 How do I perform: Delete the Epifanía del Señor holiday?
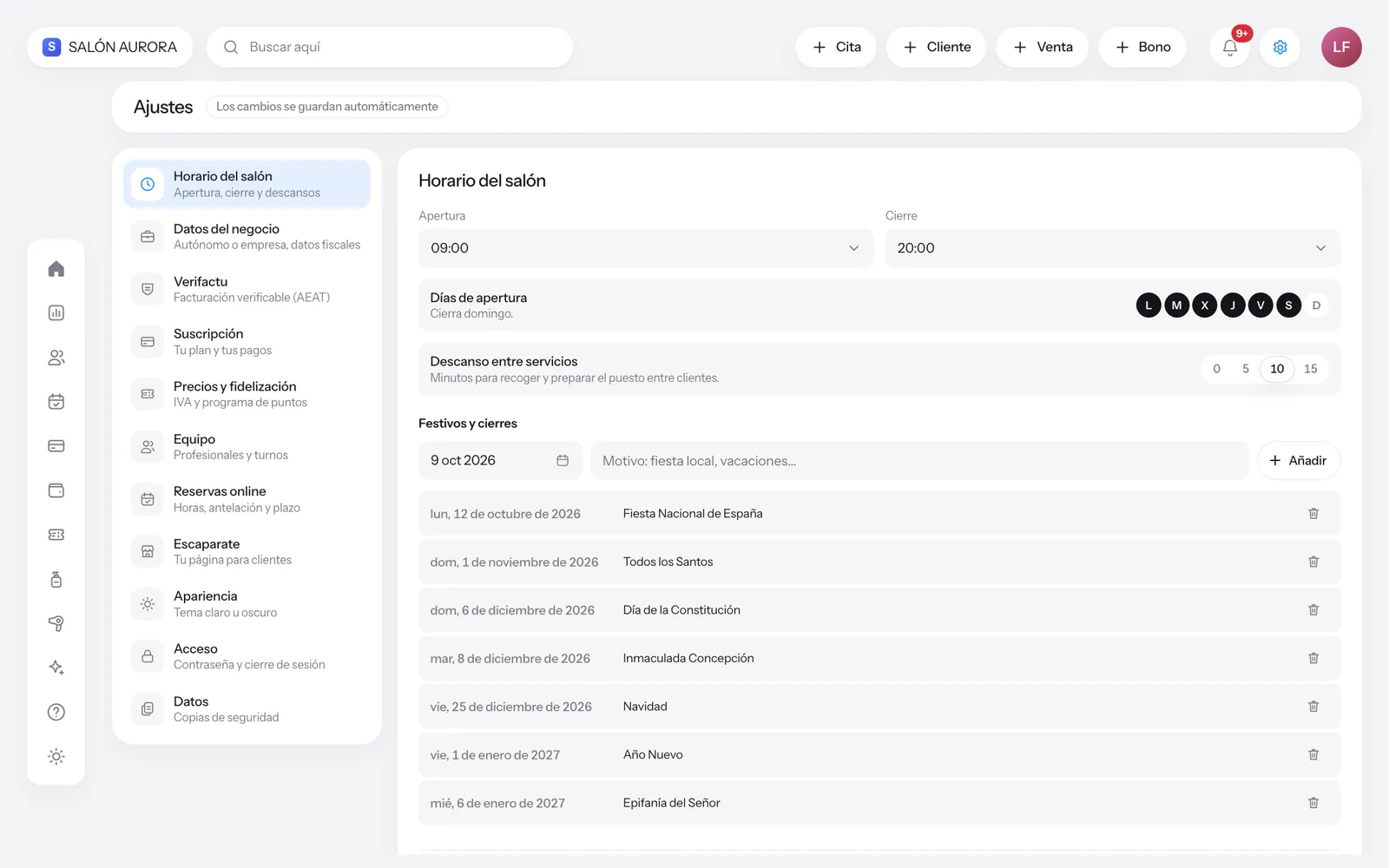coord(1313,803)
